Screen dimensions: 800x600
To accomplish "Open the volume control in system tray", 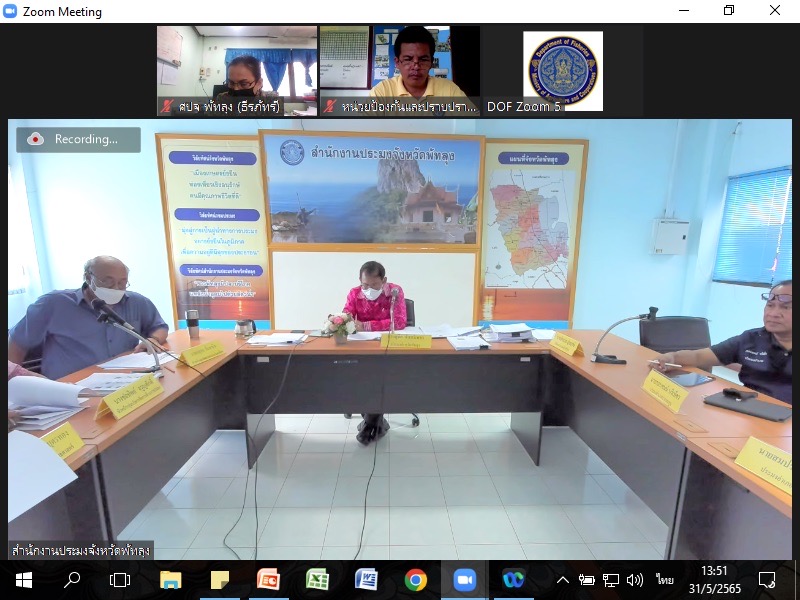I will coord(634,579).
